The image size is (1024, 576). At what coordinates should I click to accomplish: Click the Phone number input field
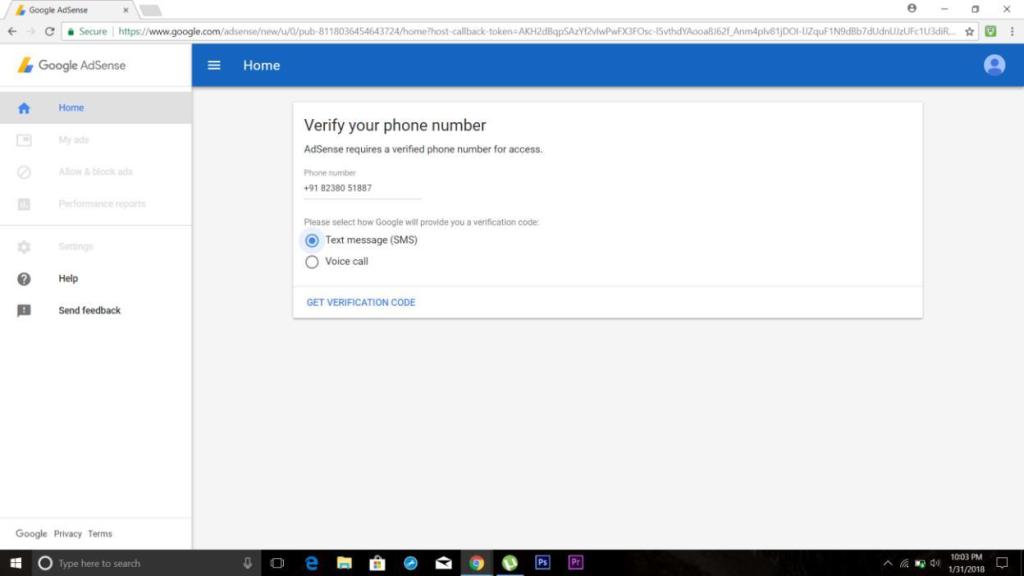tap(362, 188)
